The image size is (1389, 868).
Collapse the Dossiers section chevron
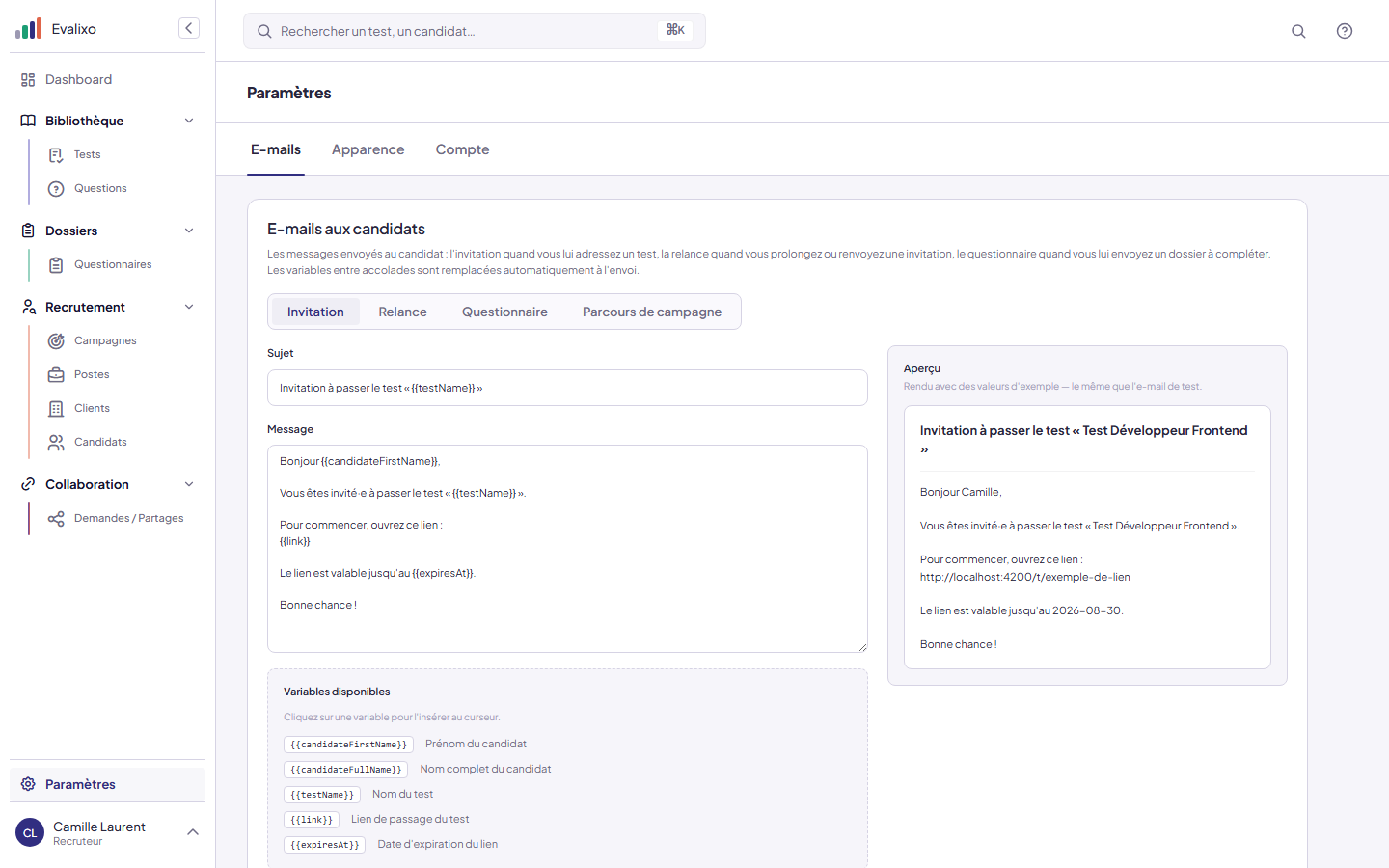click(x=189, y=231)
